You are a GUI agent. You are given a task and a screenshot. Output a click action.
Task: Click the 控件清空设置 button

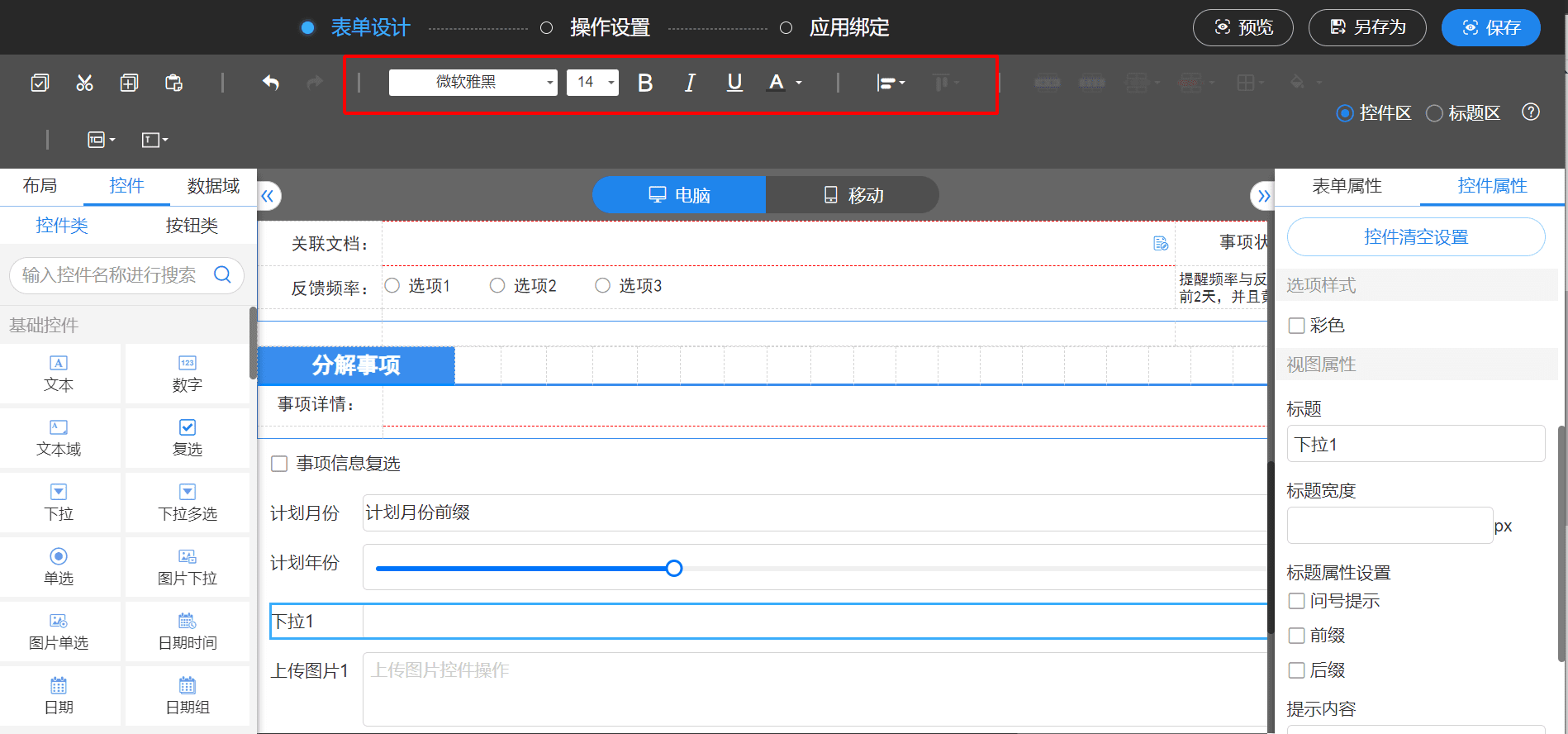(x=1416, y=237)
